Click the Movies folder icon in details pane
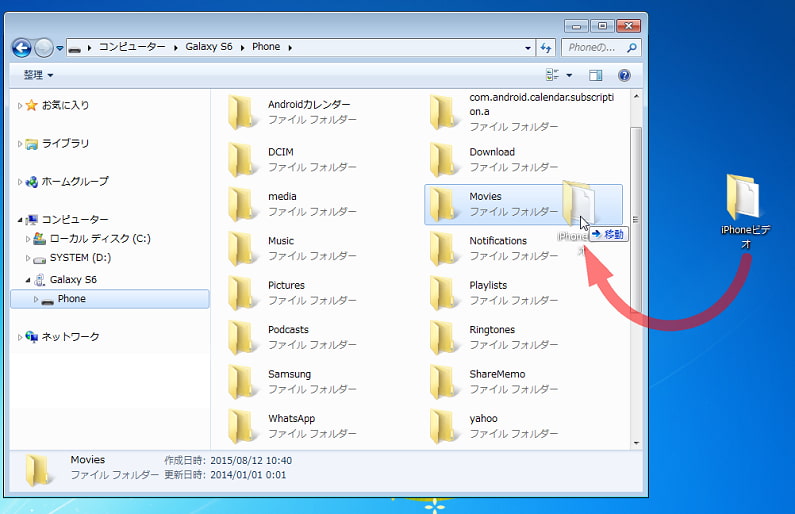 (38, 470)
